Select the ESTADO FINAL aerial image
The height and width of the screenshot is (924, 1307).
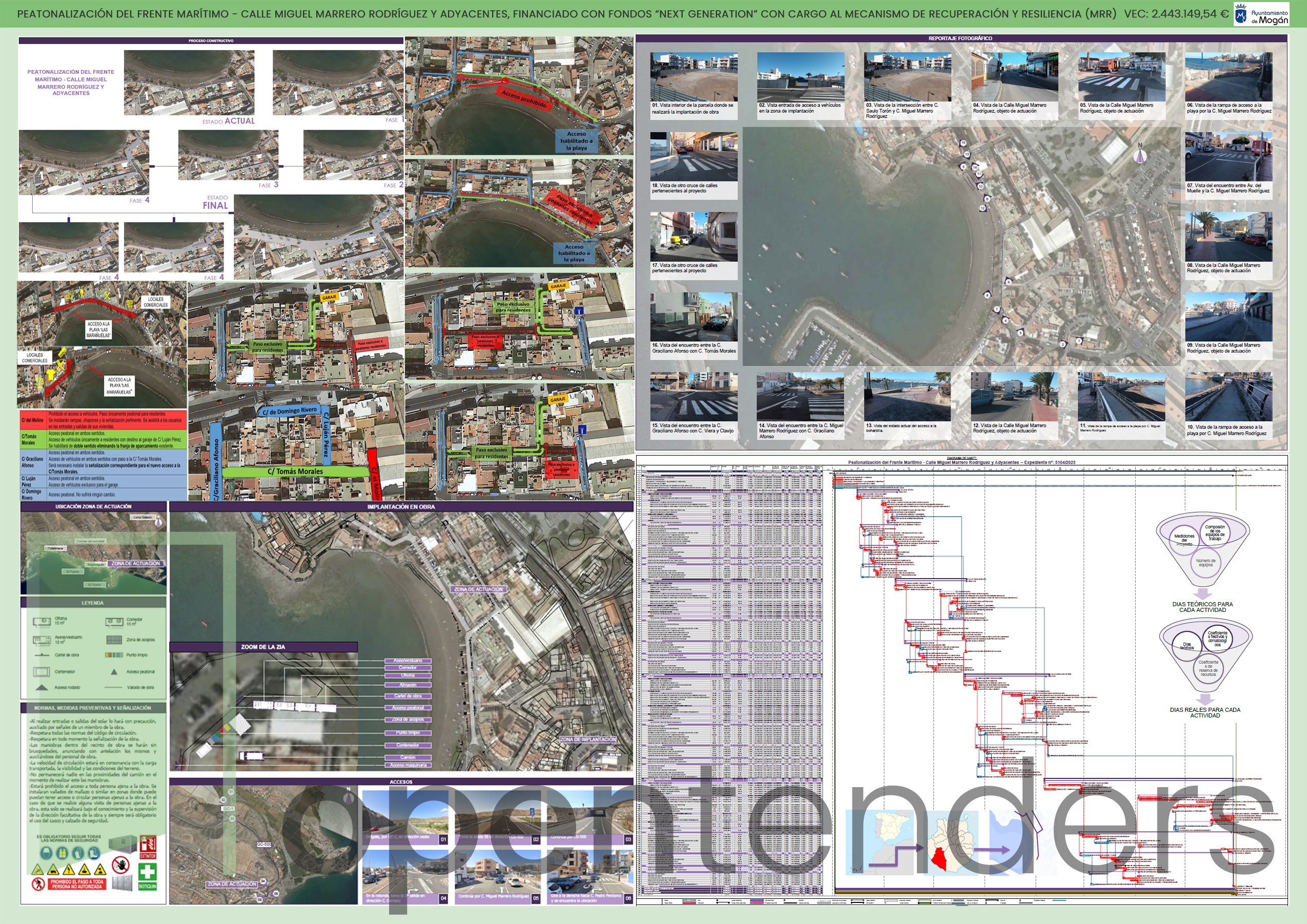(319, 237)
